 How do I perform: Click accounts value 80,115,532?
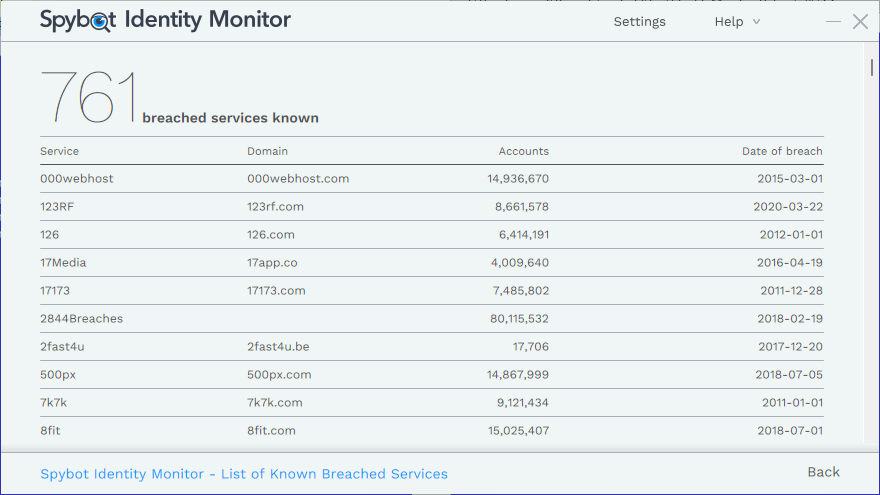519,319
